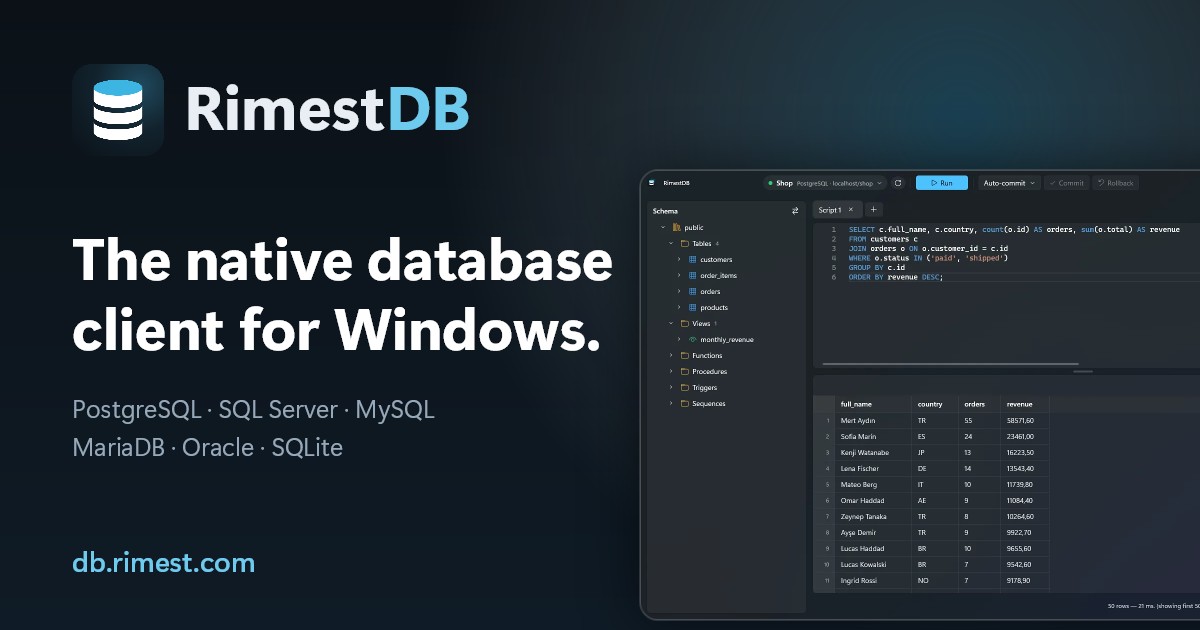The height and width of the screenshot is (630, 1200).
Task: Click the Tables folder icon
Action: [685, 243]
